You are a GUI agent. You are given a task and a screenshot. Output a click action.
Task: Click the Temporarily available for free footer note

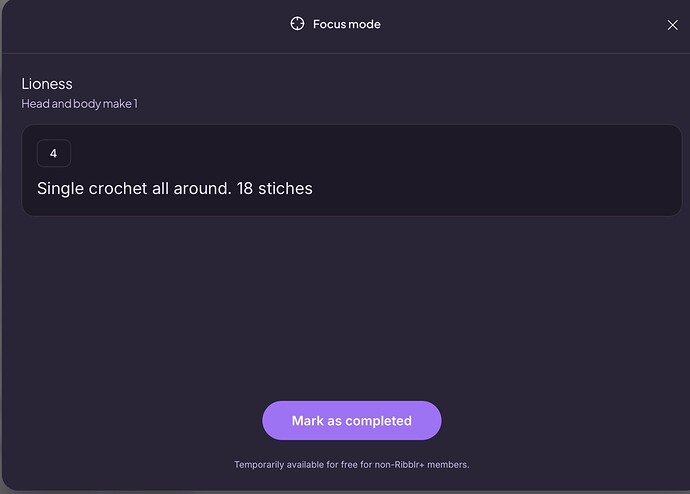pyautogui.click(x=352, y=465)
